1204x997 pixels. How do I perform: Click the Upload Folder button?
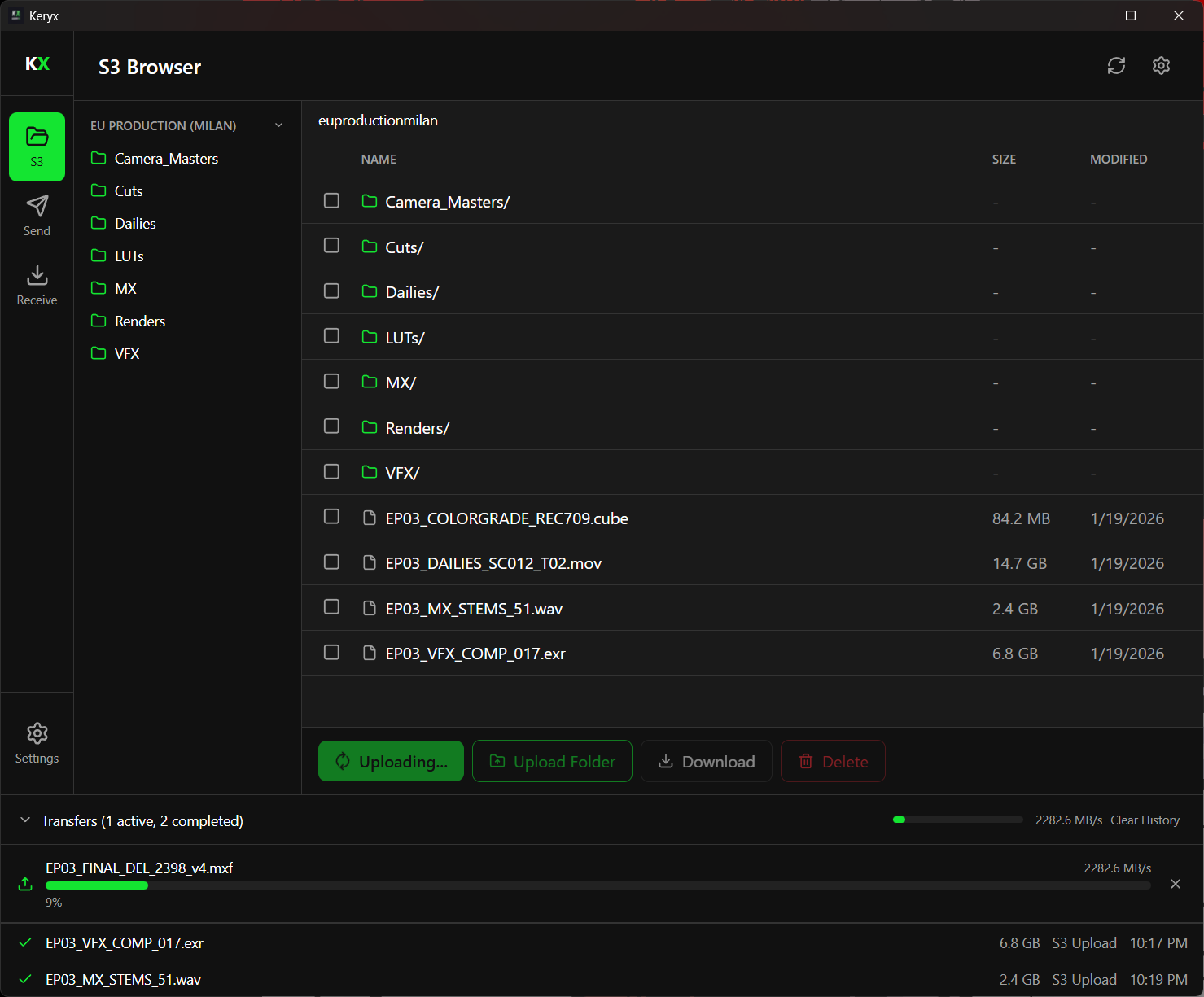tap(552, 761)
